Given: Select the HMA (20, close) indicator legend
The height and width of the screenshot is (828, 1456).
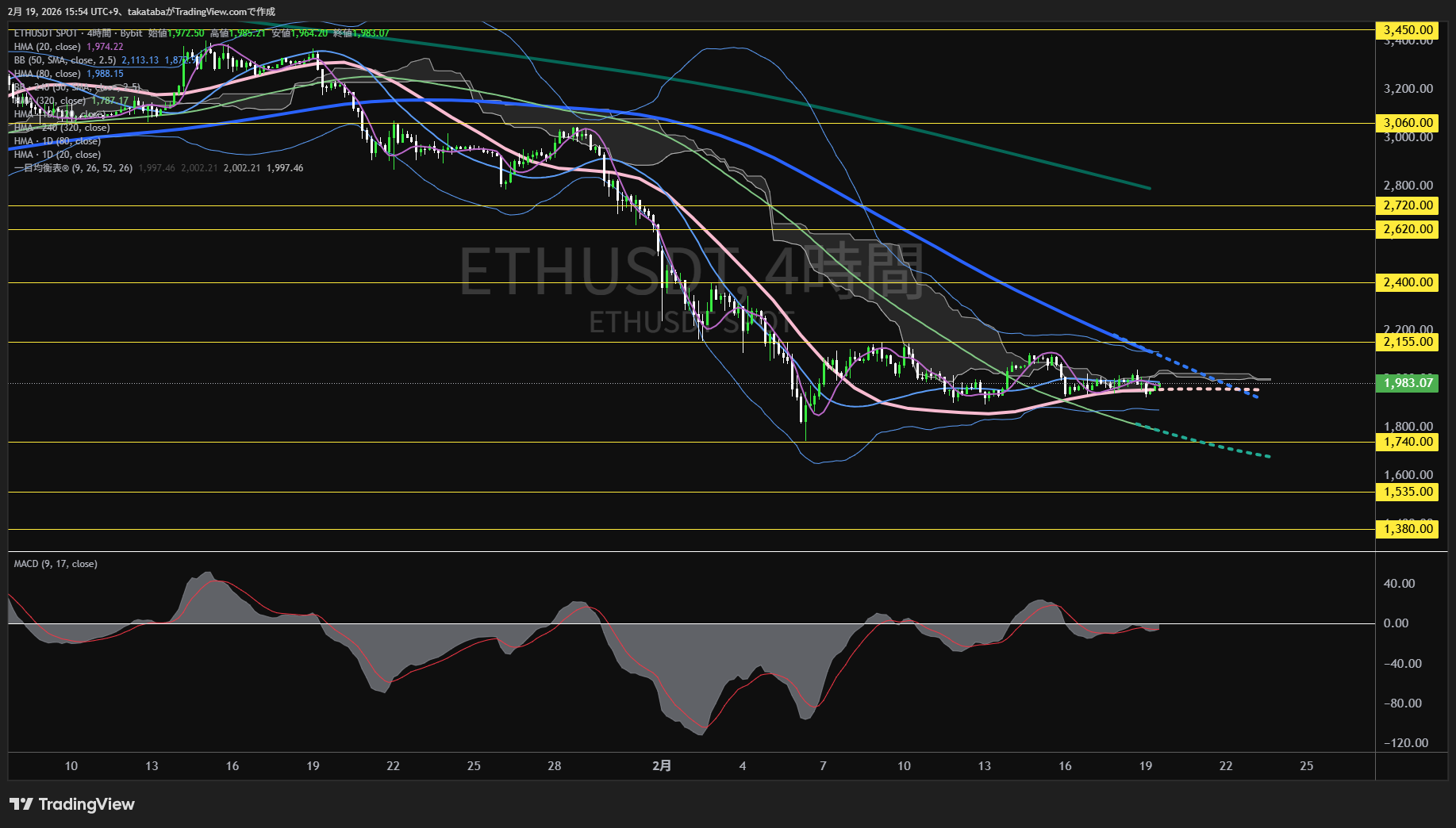Looking at the screenshot, I should coord(47,47).
